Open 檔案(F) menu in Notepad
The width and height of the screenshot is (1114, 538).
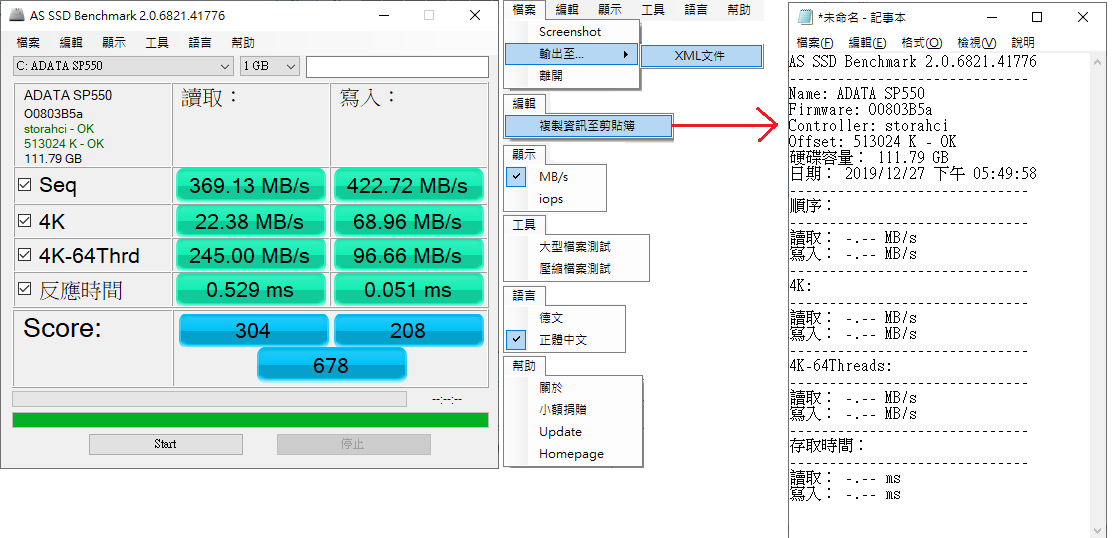815,43
